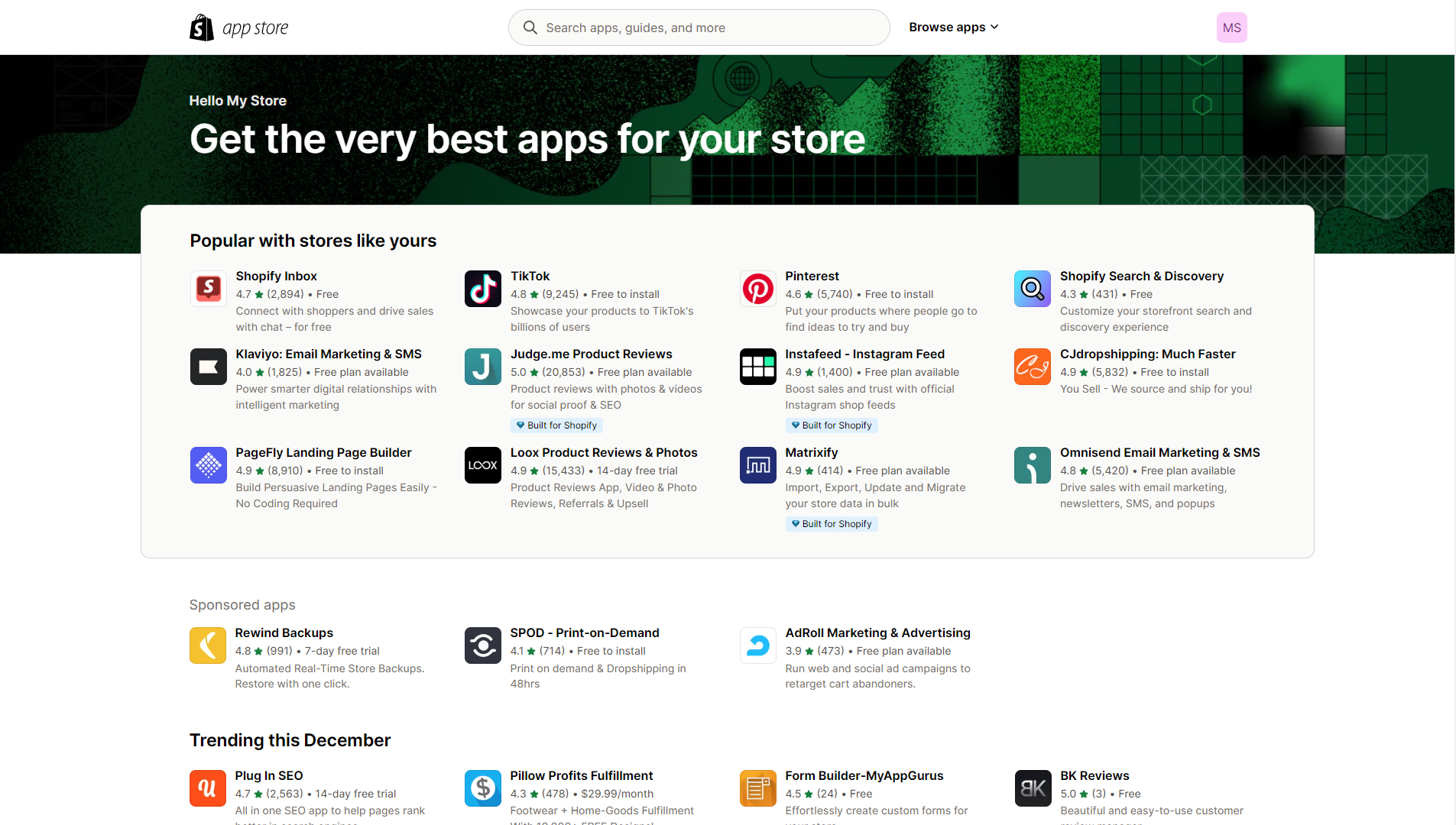This screenshot has width=1456, height=825.
Task: Open the Pinterest app icon
Action: click(758, 289)
